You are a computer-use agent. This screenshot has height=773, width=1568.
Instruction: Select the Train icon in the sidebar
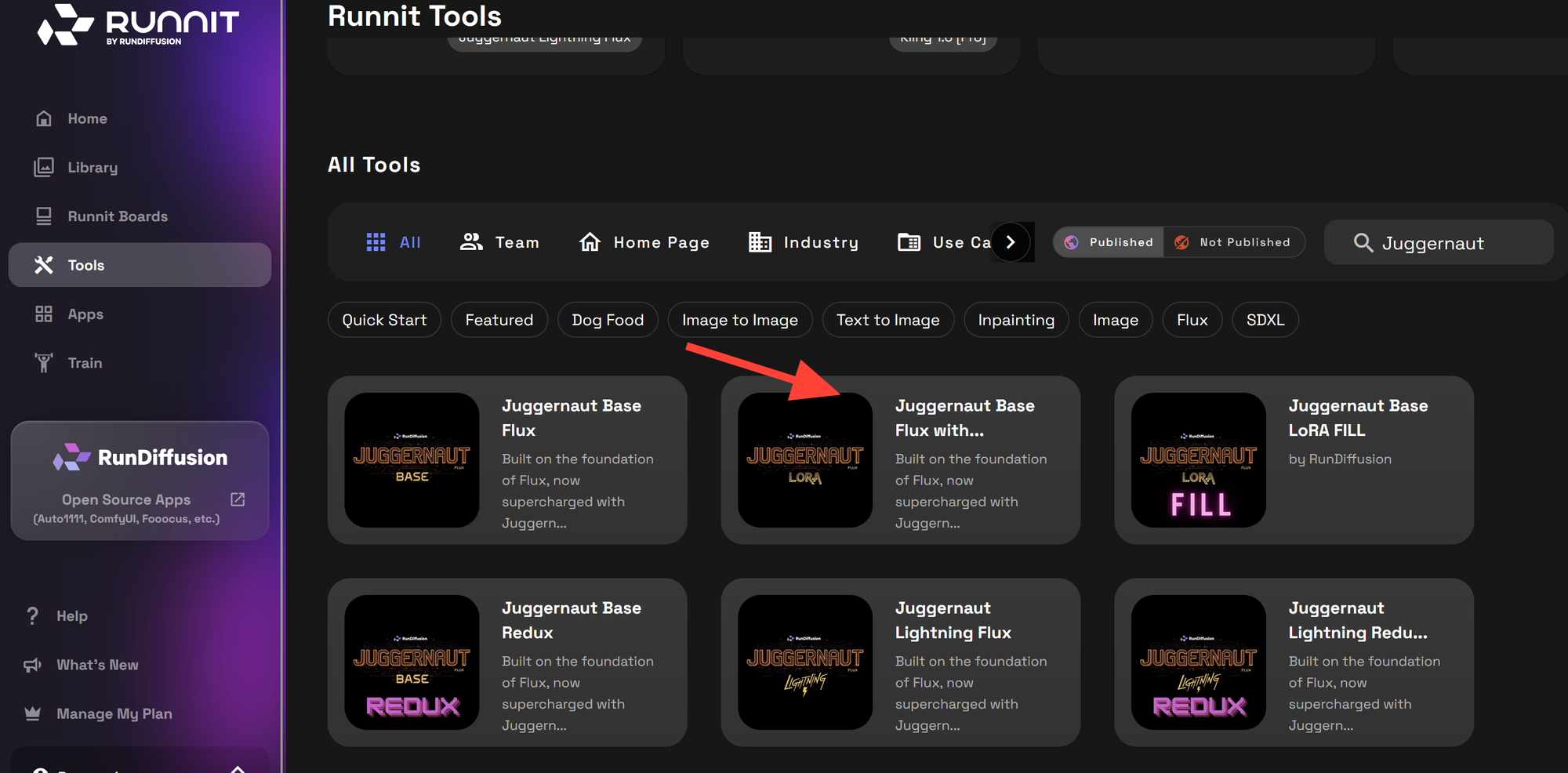tap(44, 362)
